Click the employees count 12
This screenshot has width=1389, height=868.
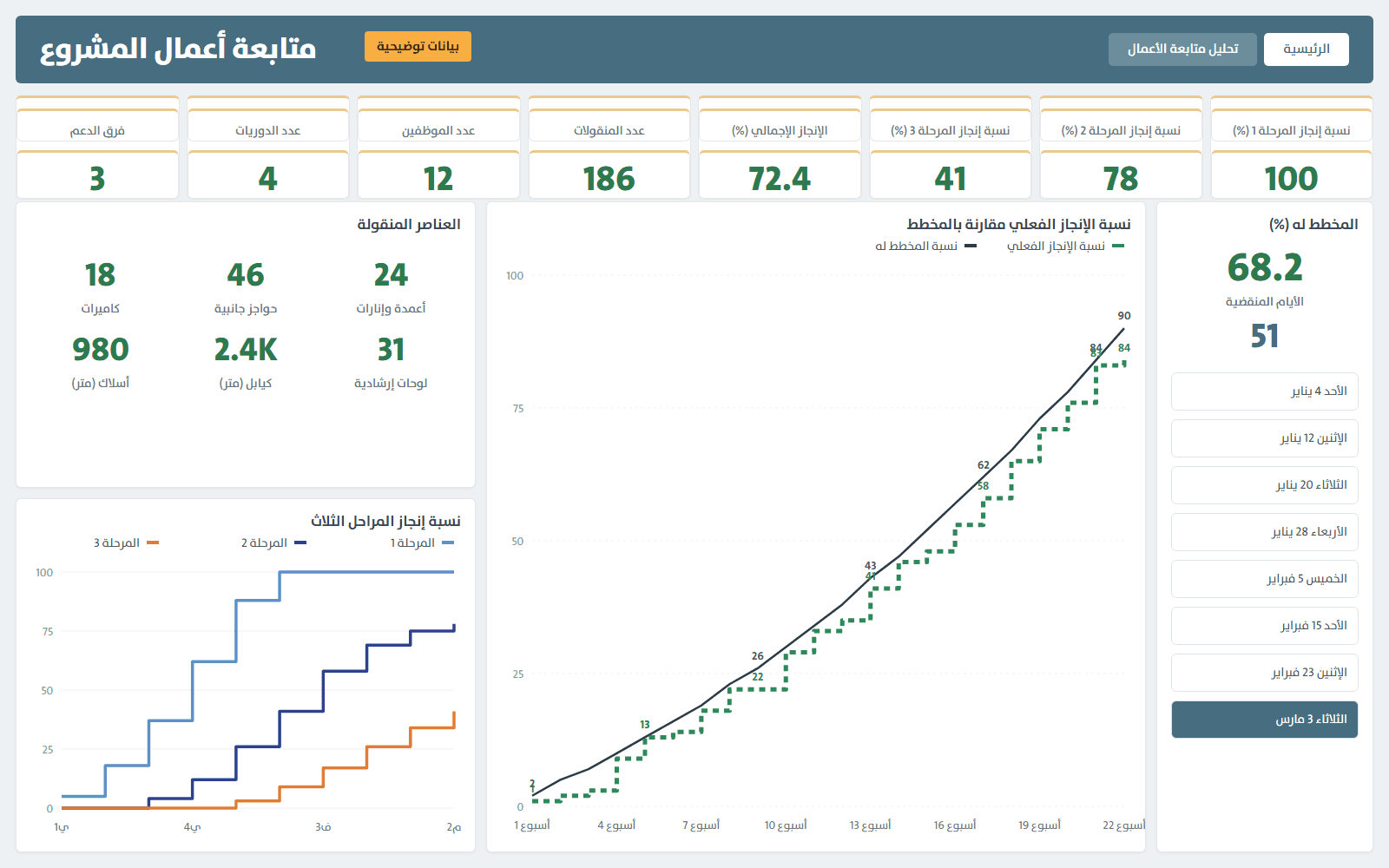[438, 179]
